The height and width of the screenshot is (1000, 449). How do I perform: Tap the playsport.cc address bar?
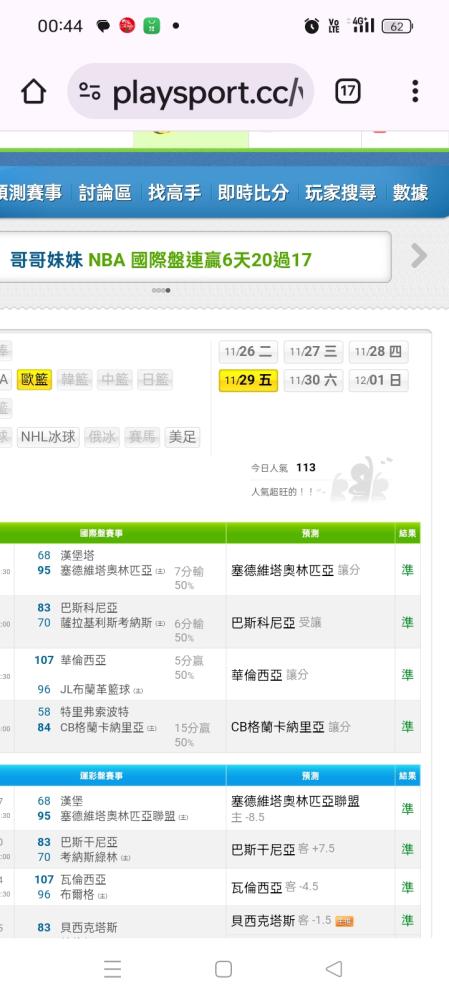[x=190, y=92]
